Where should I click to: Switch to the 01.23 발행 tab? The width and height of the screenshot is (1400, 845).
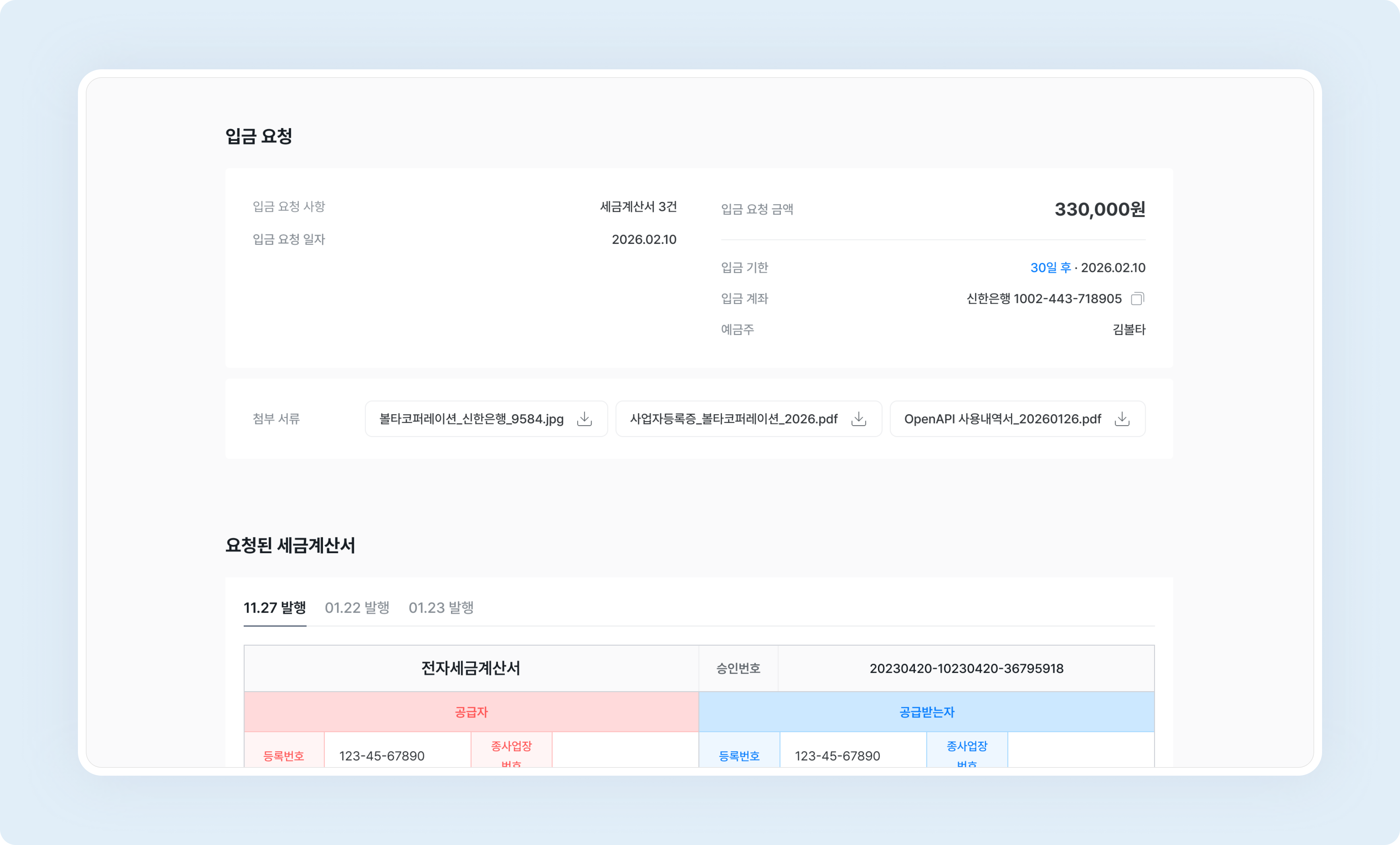click(x=441, y=608)
